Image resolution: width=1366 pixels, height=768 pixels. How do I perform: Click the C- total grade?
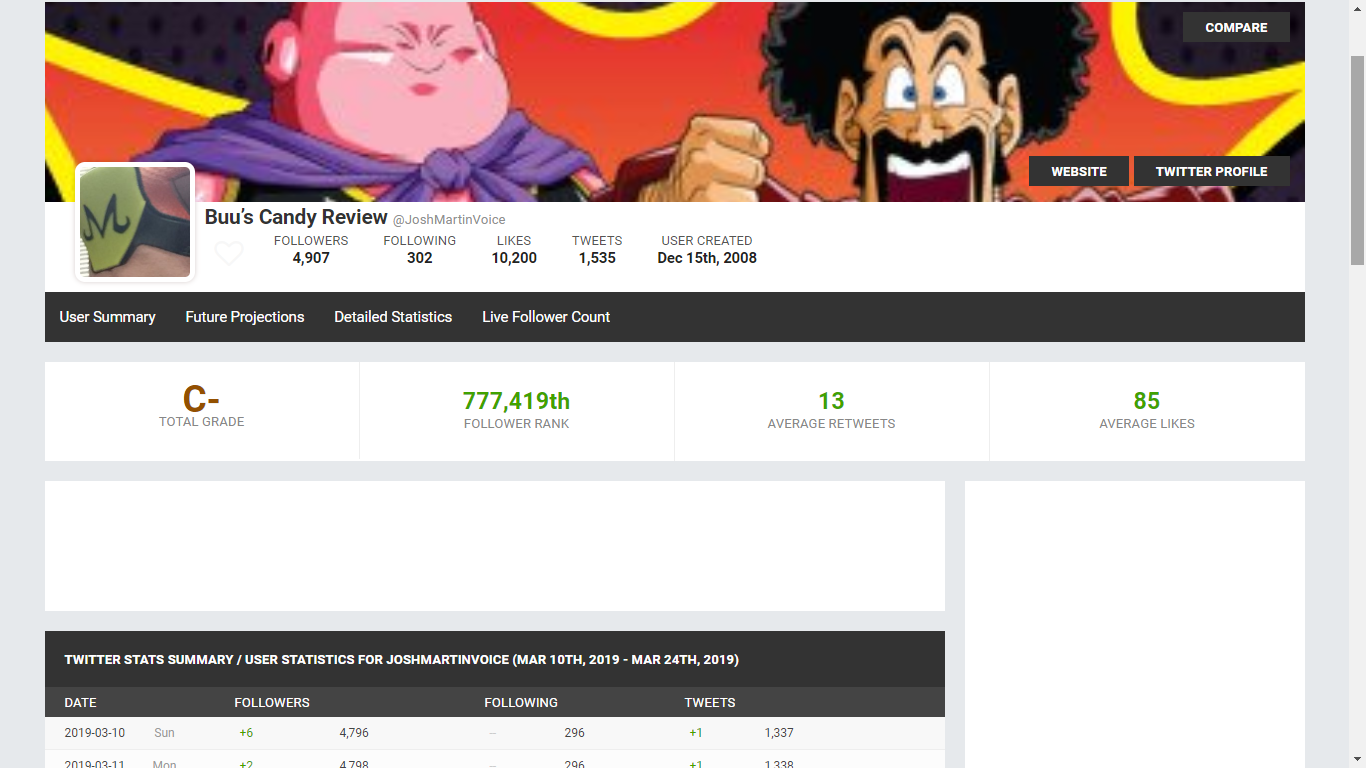pyautogui.click(x=202, y=400)
